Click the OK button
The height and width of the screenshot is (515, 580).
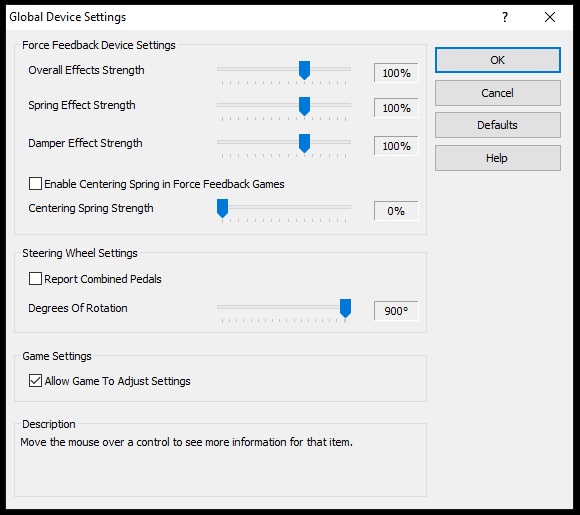click(498, 60)
